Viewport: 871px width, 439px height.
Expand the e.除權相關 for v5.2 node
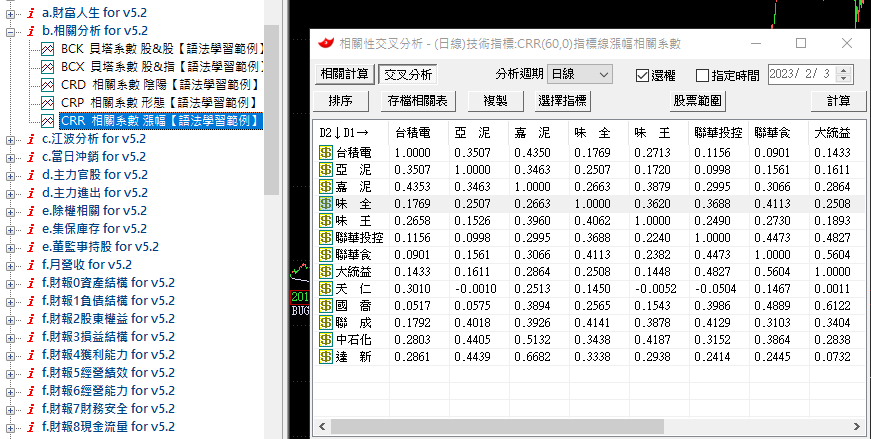coord(10,211)
